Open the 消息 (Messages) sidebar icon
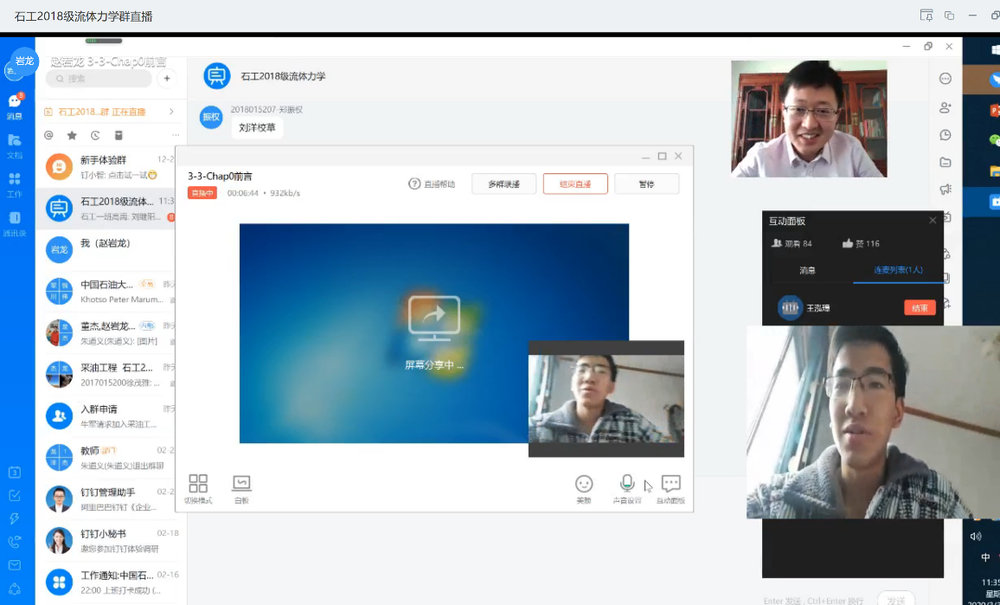Screen dimensions: 1000x605 click(14, 104)
